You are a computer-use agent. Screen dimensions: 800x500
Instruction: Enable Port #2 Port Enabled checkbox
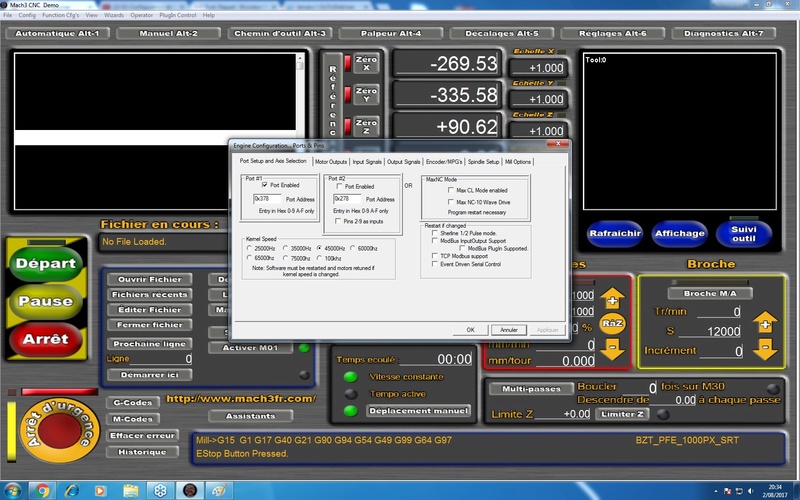[339, 186]
